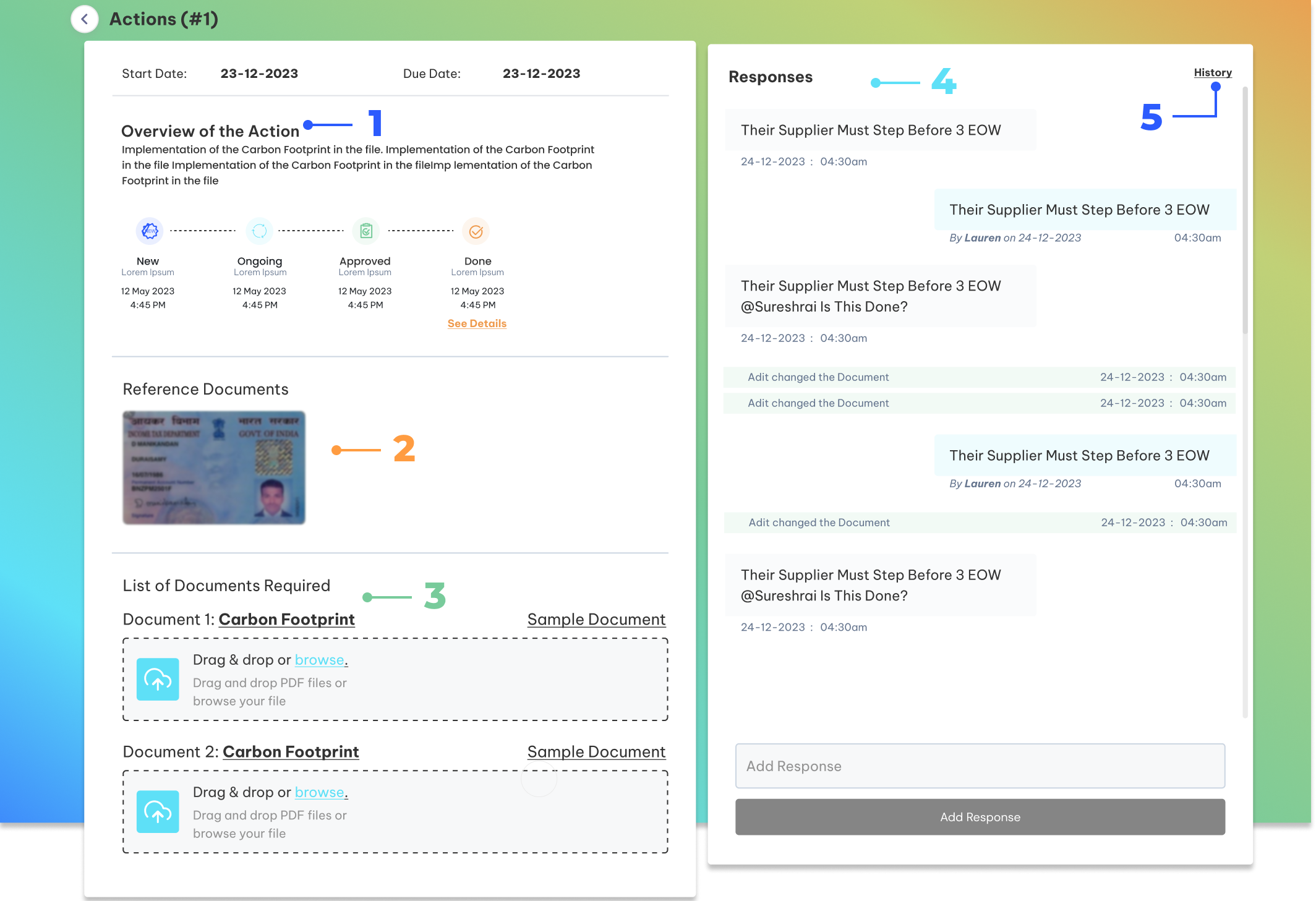Open Document 1 Carbon Footprint link
Viewport: 1316px width, 901px height.
(286, 619)
